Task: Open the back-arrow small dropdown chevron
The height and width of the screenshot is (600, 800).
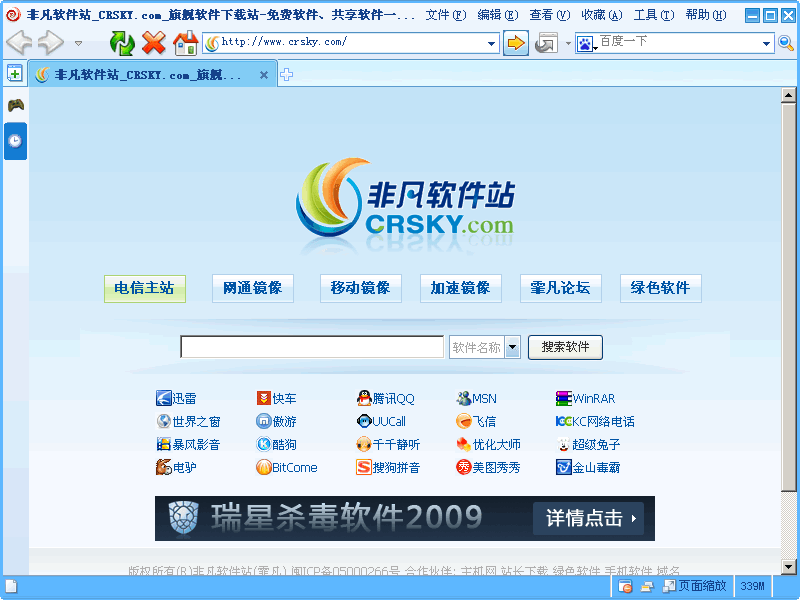Action: click(76, 43)
